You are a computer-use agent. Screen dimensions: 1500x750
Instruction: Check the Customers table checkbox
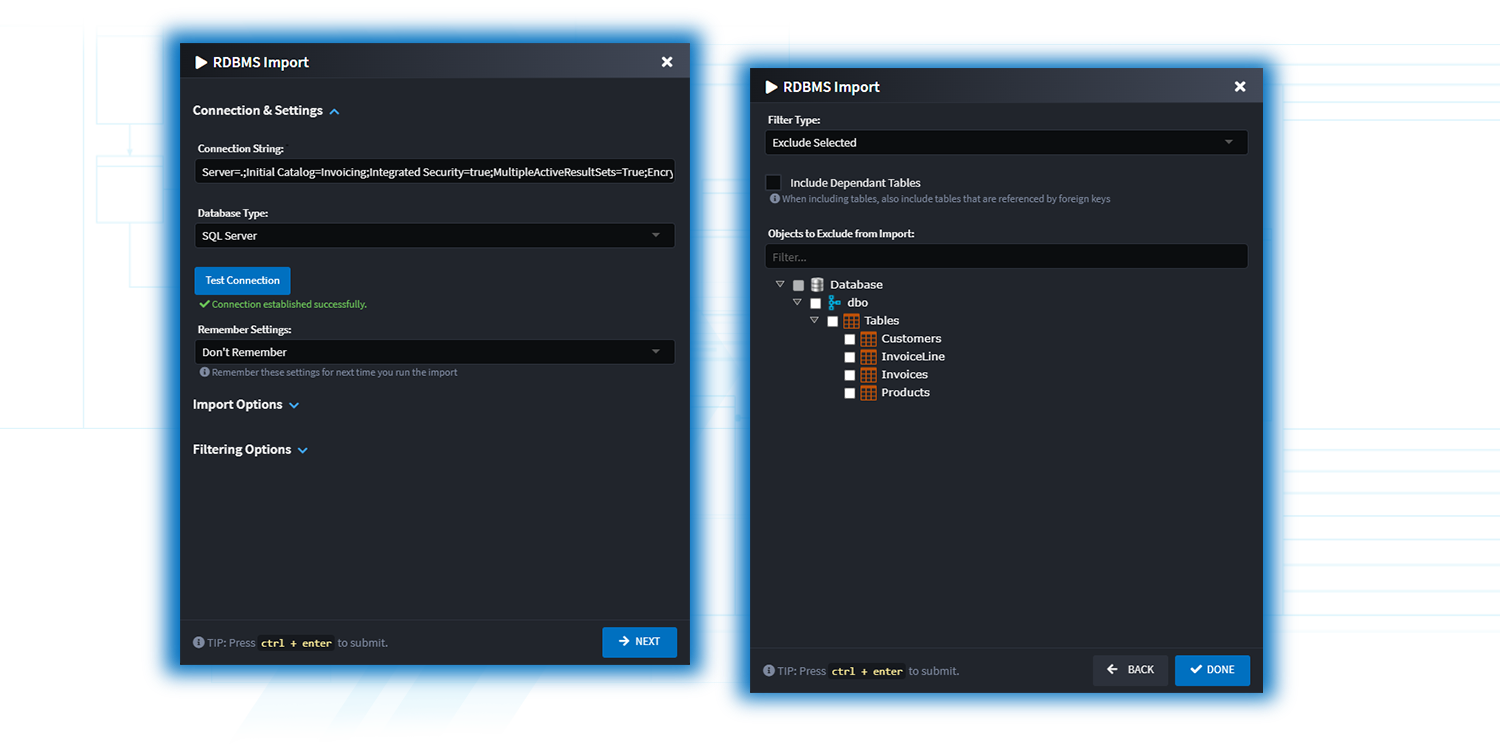[x=850, y=340]
